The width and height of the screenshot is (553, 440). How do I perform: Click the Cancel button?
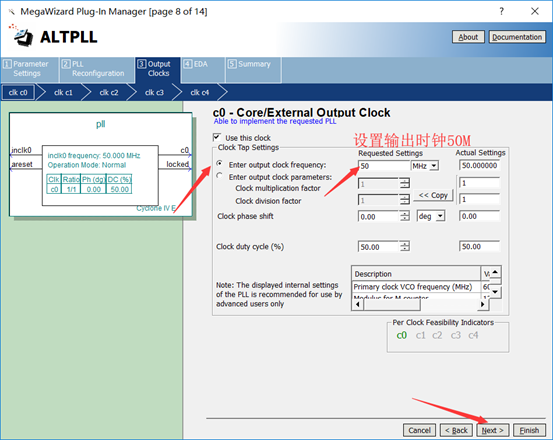click(419, 430)
